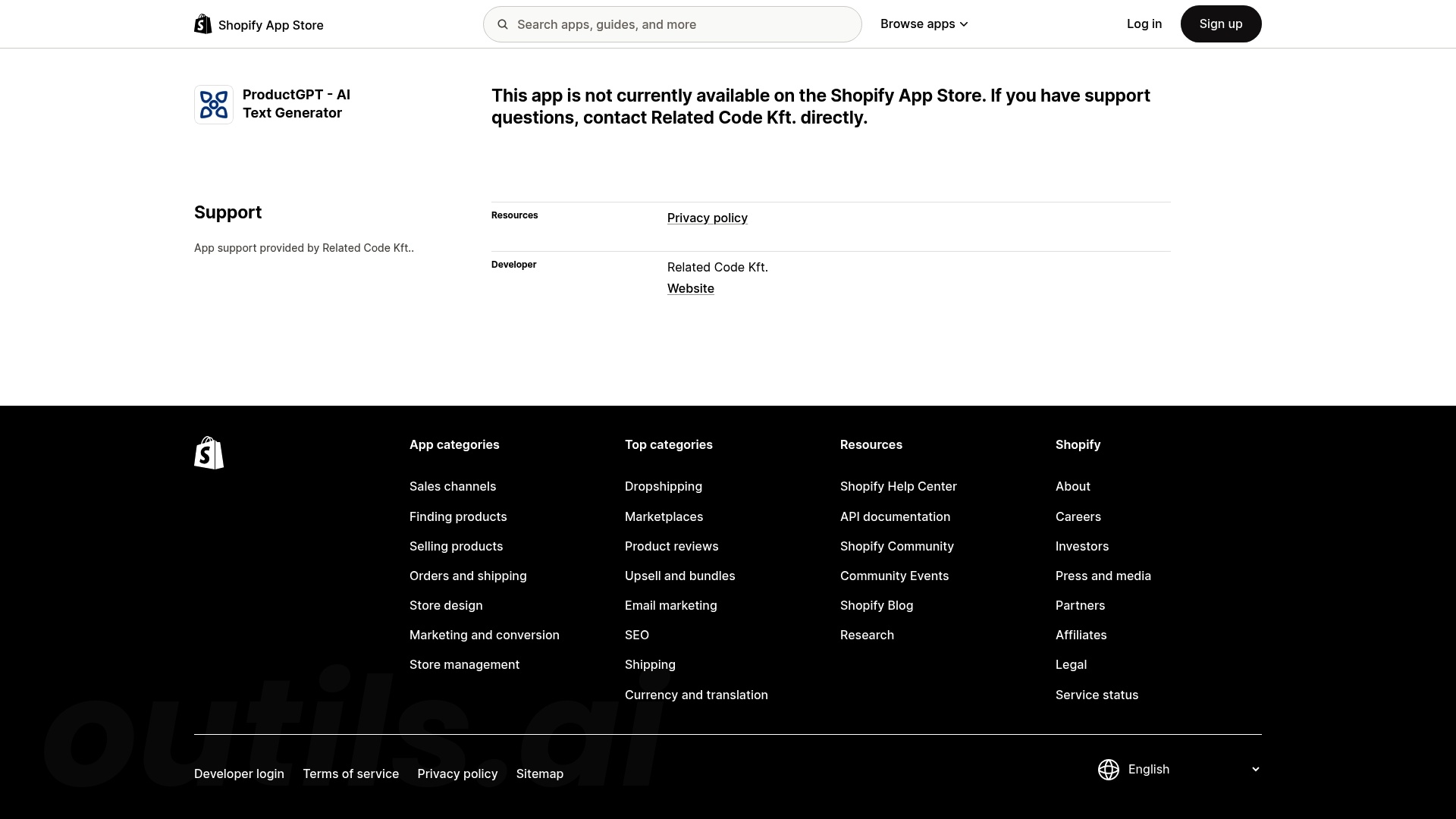Open the ProductGPT - AI Text Generator title
Image resolution: width=1456 pixels, height=819 pixels.
[297, 104]
